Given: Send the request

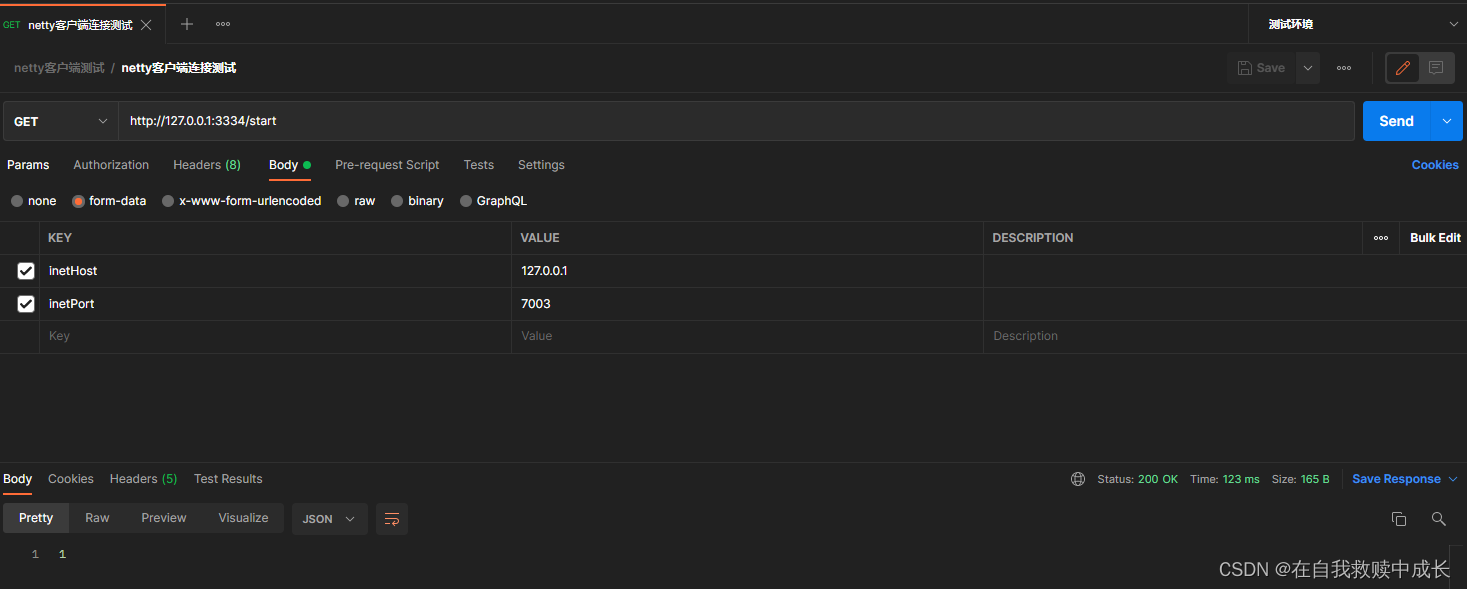Looking at the screenshot, I should (1396, 121).
